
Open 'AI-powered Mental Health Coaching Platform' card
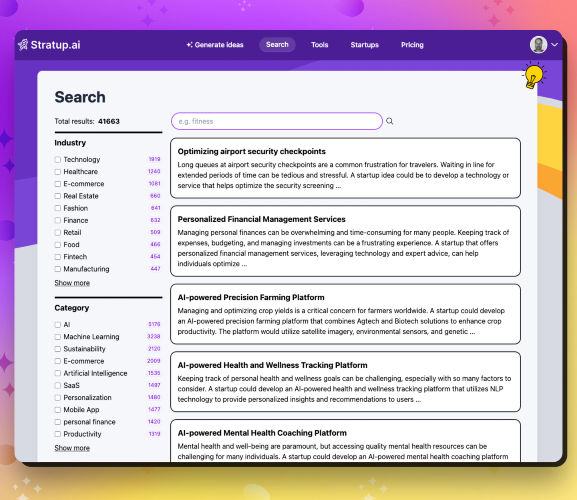(x=345, y=441)
